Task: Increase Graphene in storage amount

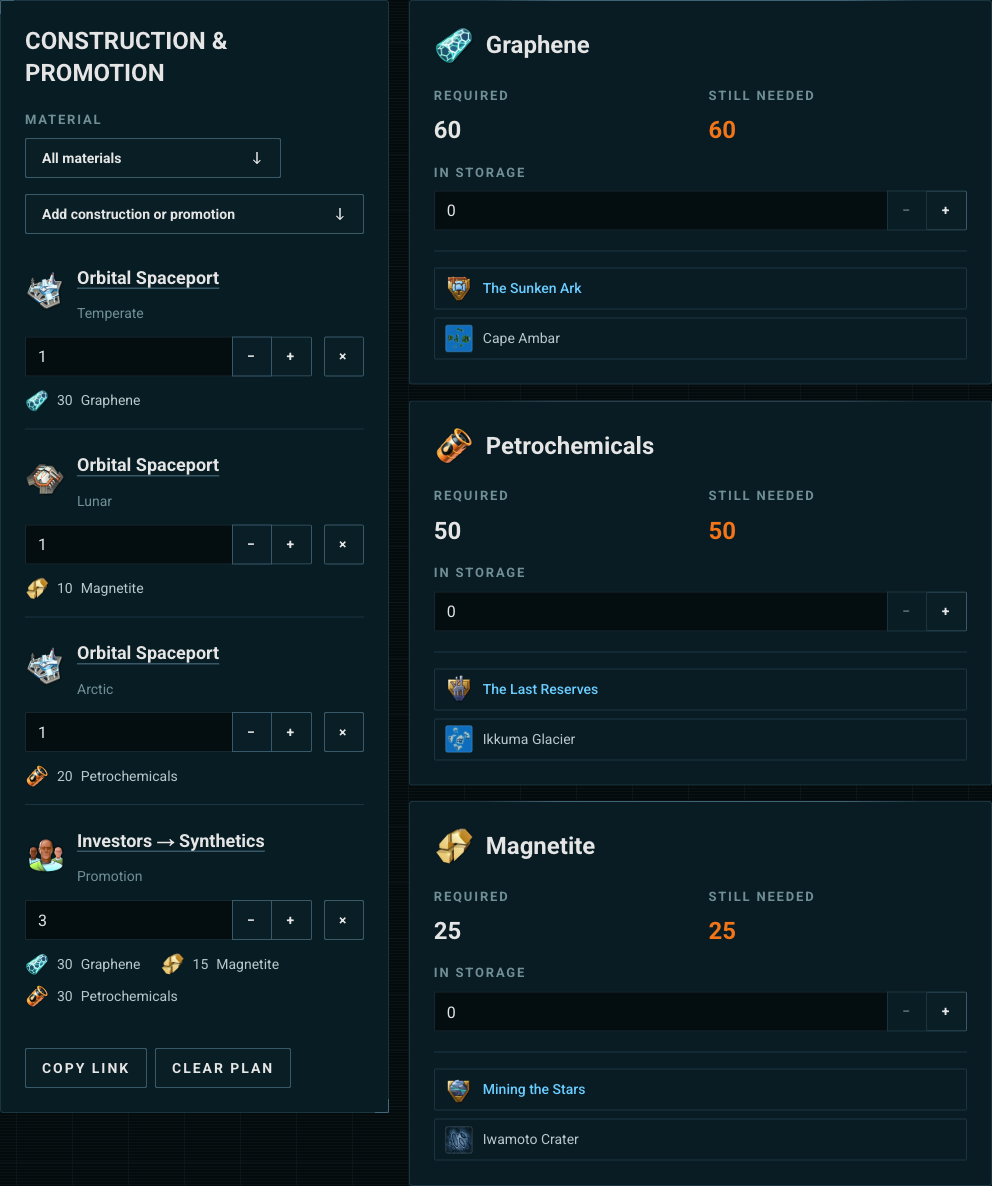Action: (946, 210)
